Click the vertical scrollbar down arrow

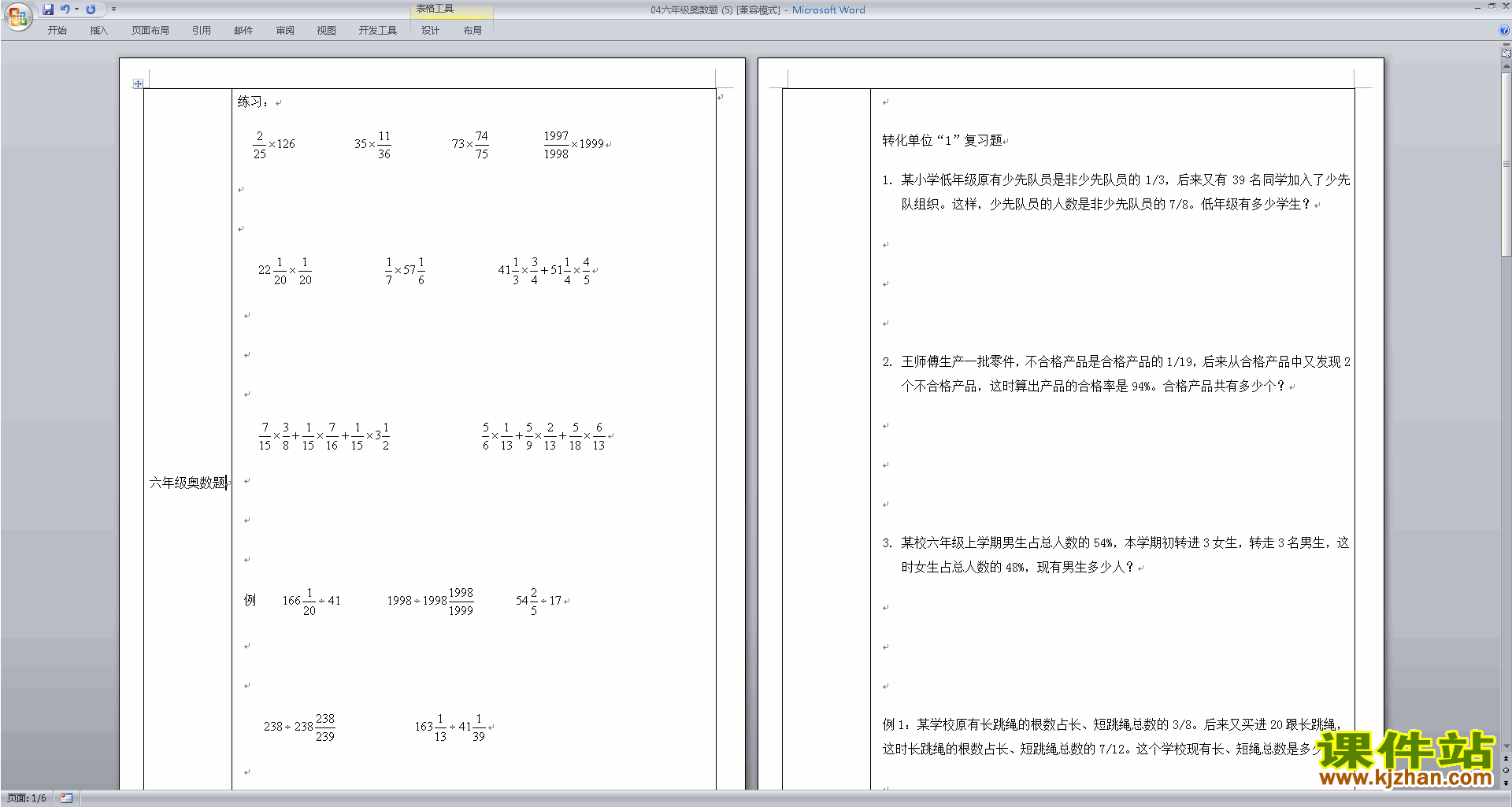coord(1506,746)
